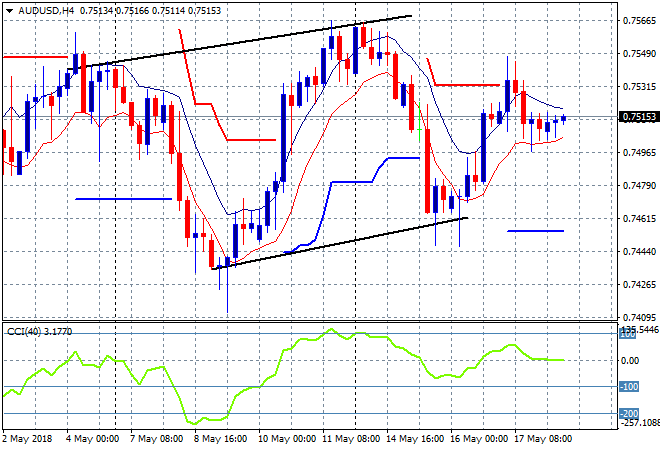The height and width of the screenshot is (450, 660).
Task: Click the CCI -100 level label
Action: pyautogui.click(x=629, y=386)
